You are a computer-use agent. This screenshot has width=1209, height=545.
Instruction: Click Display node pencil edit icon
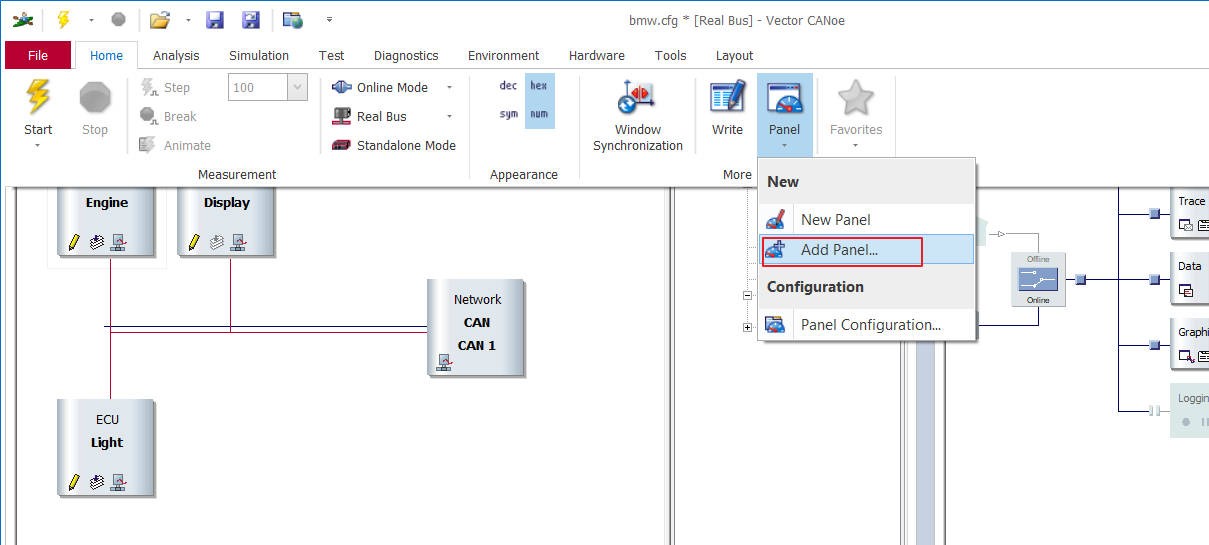coord(194,242)
